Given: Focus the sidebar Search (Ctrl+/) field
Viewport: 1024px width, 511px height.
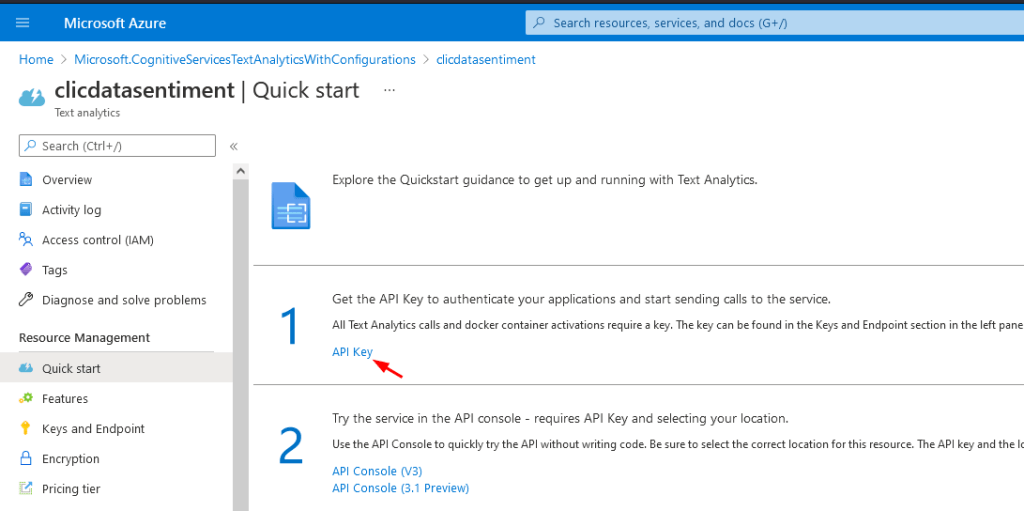Looking at the screenshot, I should coord(118,146).
